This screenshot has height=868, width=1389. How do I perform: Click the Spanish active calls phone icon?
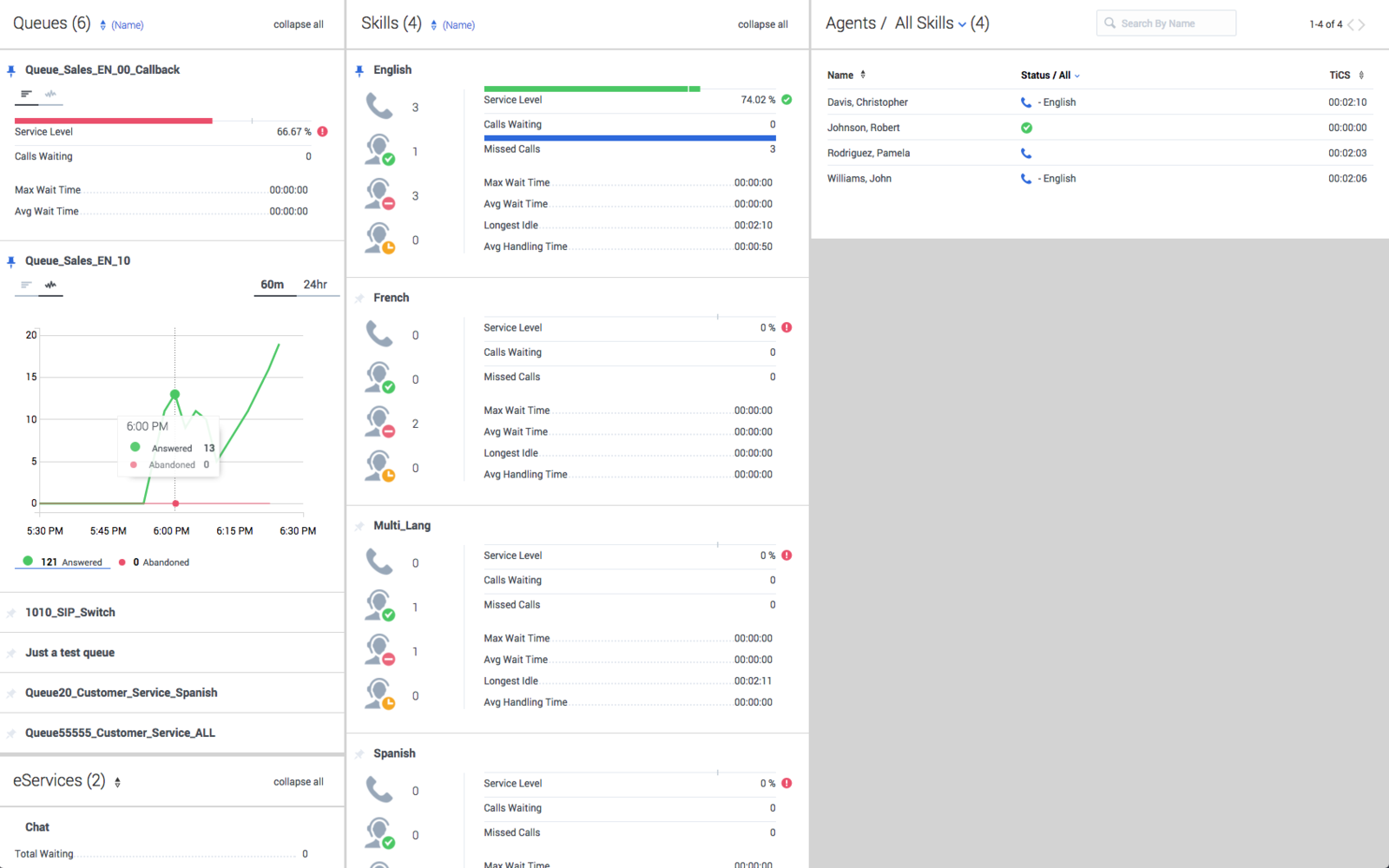pos(379,790)
